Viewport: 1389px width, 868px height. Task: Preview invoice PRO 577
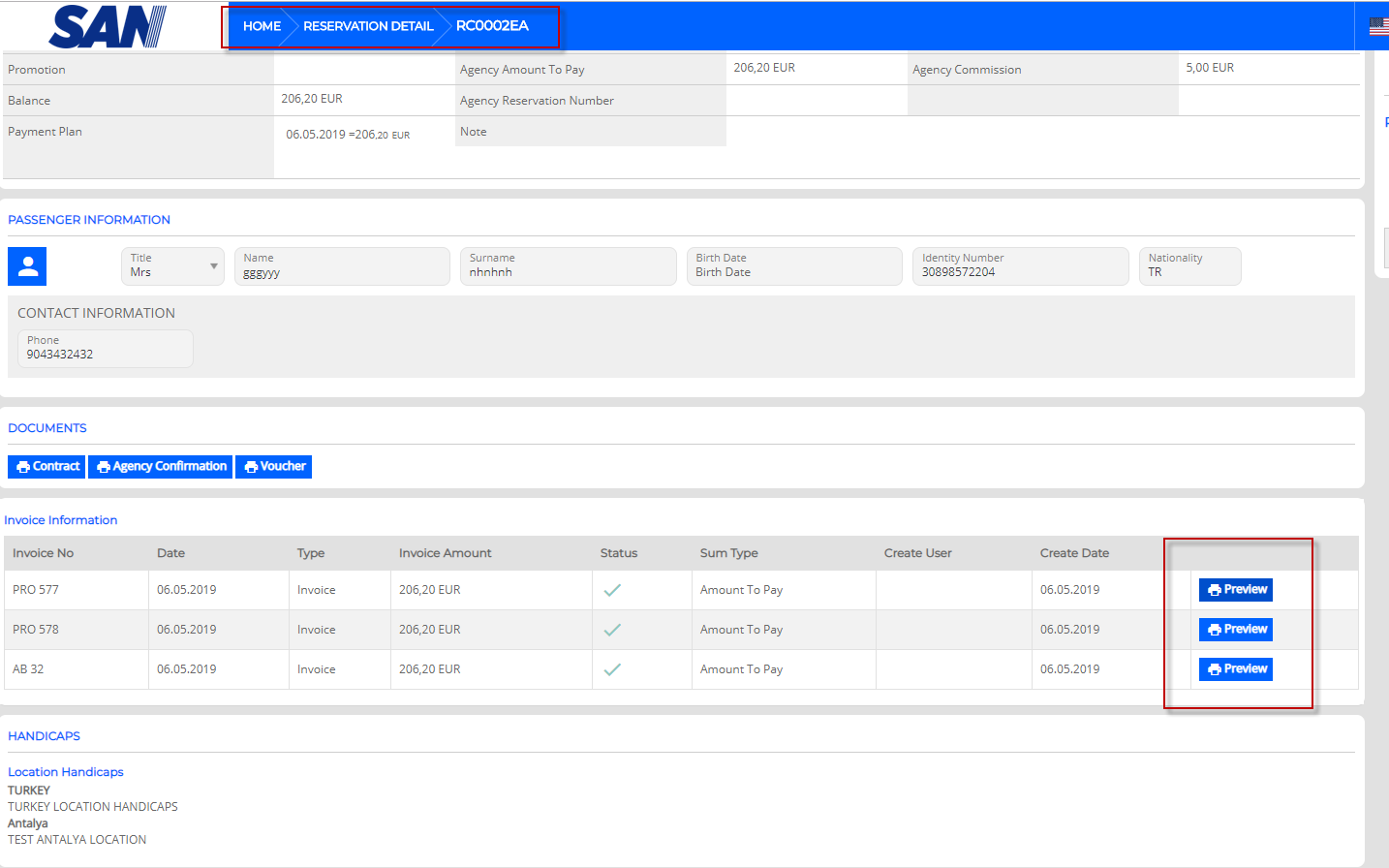click(1236, 590)
